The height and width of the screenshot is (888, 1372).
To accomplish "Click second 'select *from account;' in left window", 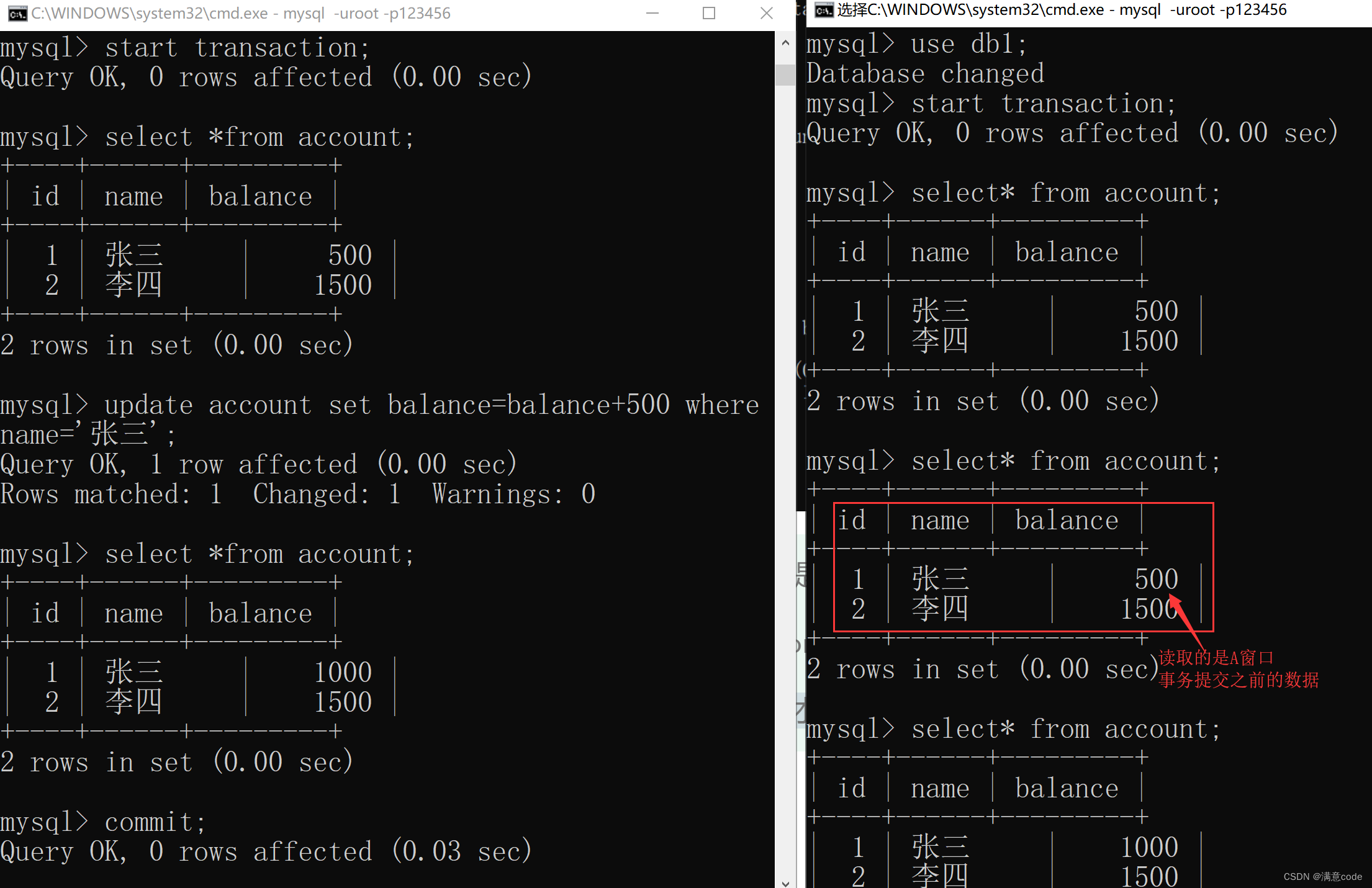I will pos(260,554).
